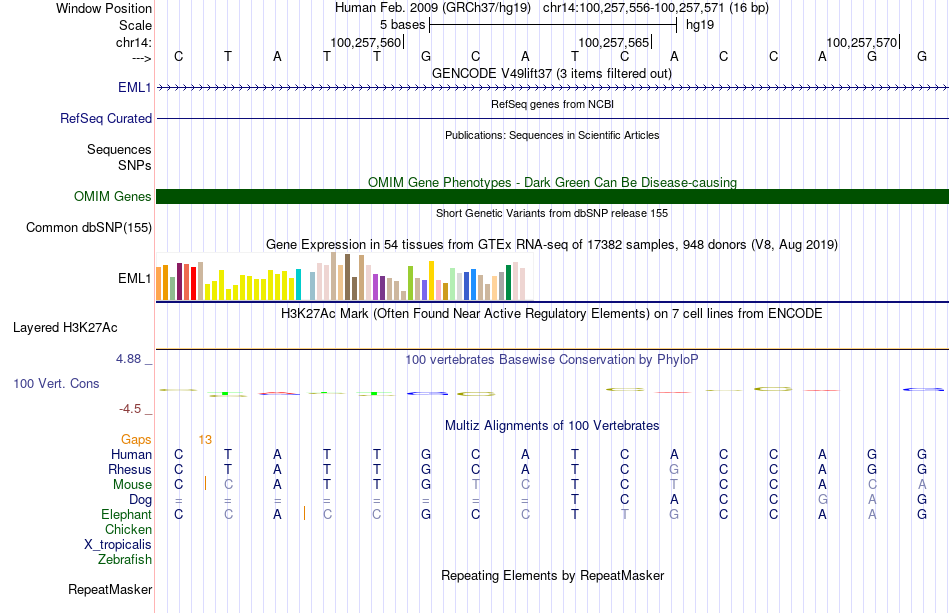
Task: Click the Window Position label
Action: tap(104, 8)
